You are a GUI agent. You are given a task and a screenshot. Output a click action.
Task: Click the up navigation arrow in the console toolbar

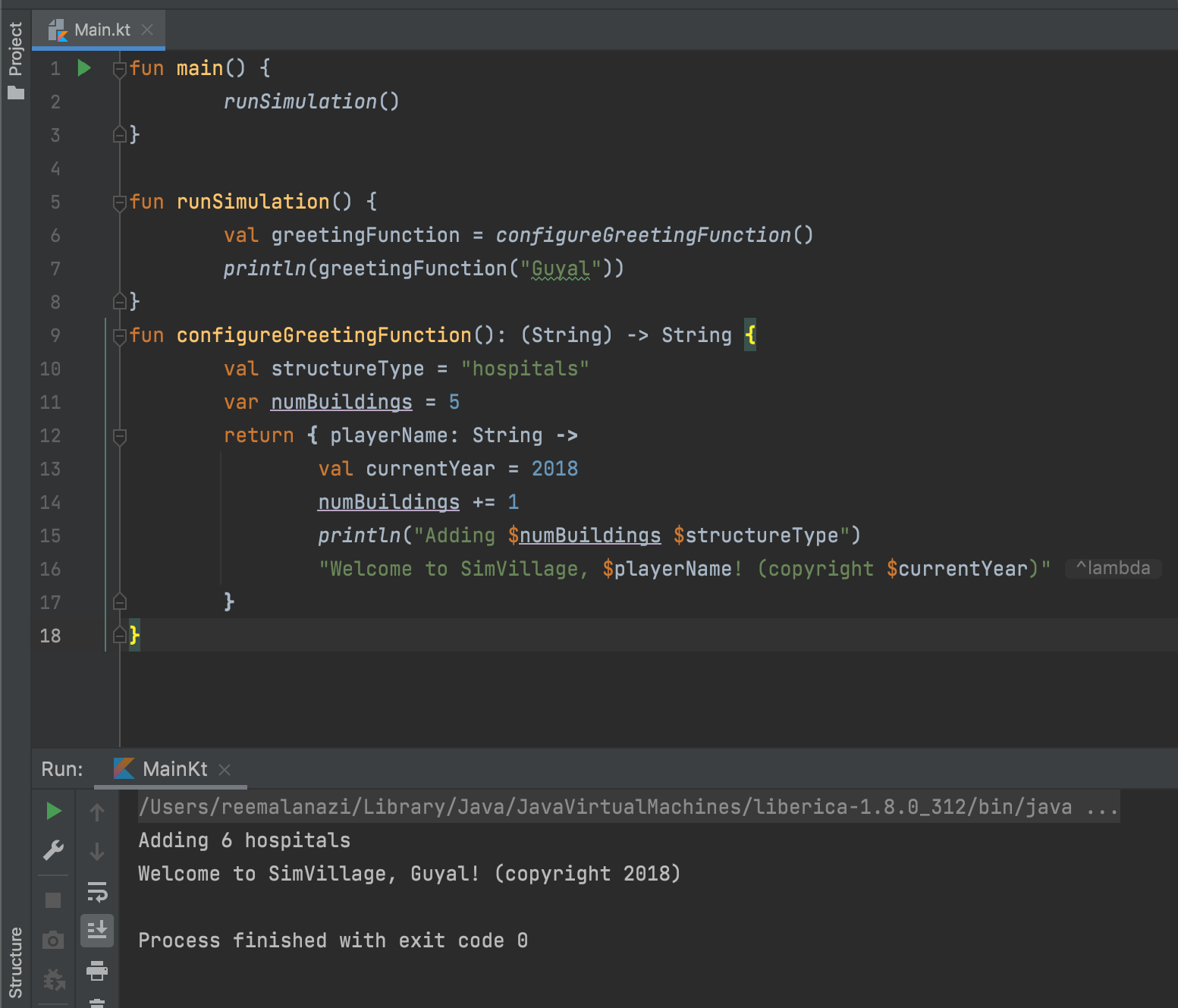click(97, 810)
